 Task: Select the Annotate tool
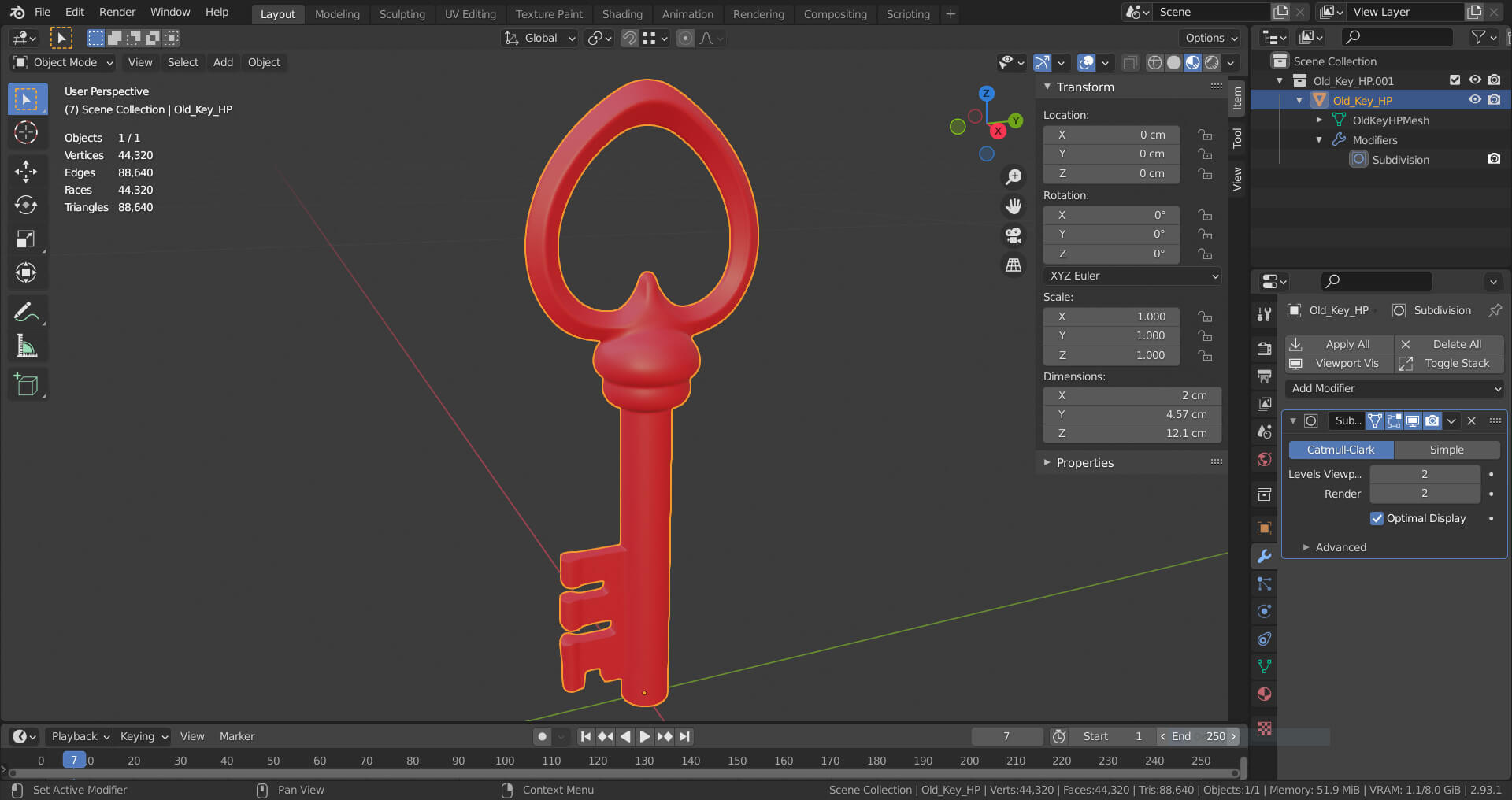[x=26, y=312]
